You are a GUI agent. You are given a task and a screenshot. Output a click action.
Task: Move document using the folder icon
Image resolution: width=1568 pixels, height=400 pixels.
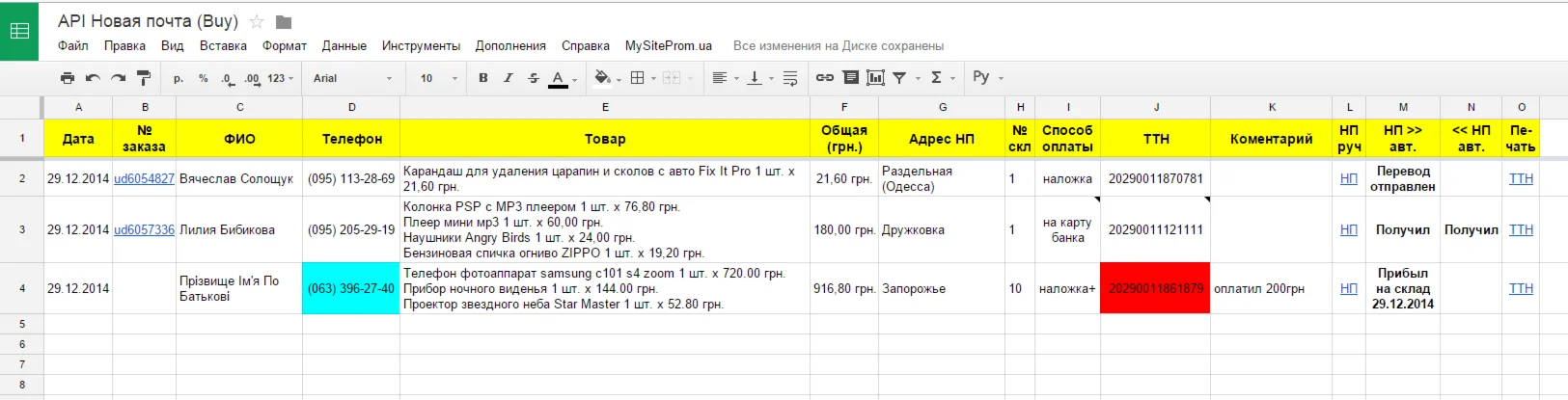(284, 21)
